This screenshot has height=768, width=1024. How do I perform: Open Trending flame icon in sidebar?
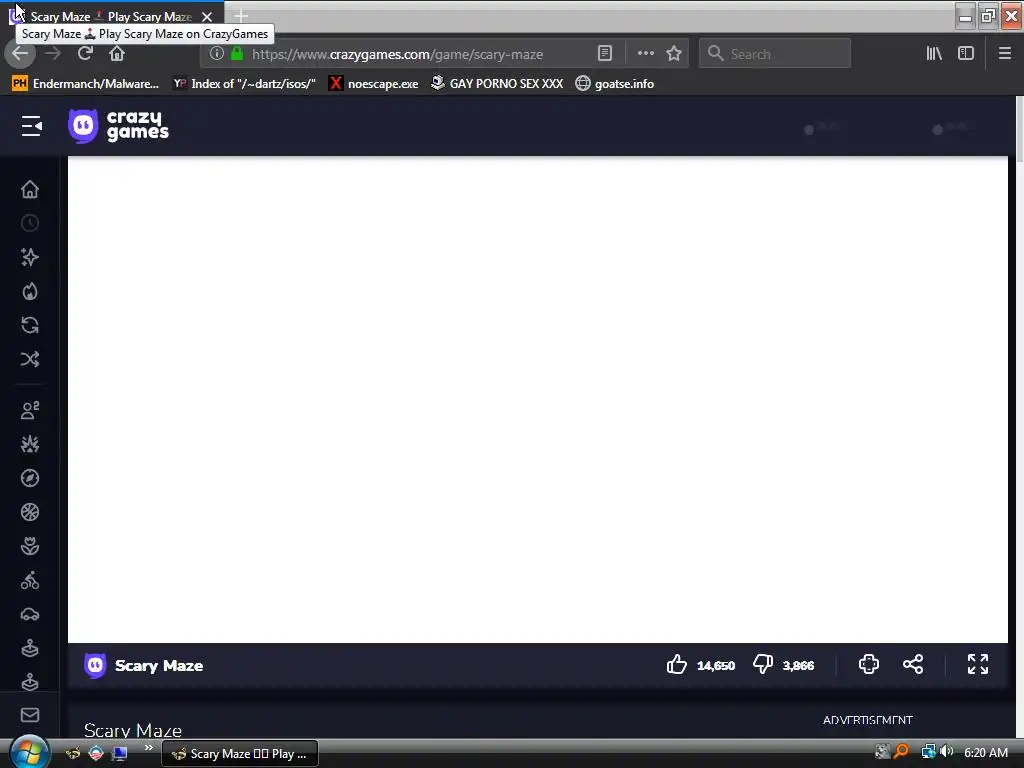point(30,291)
